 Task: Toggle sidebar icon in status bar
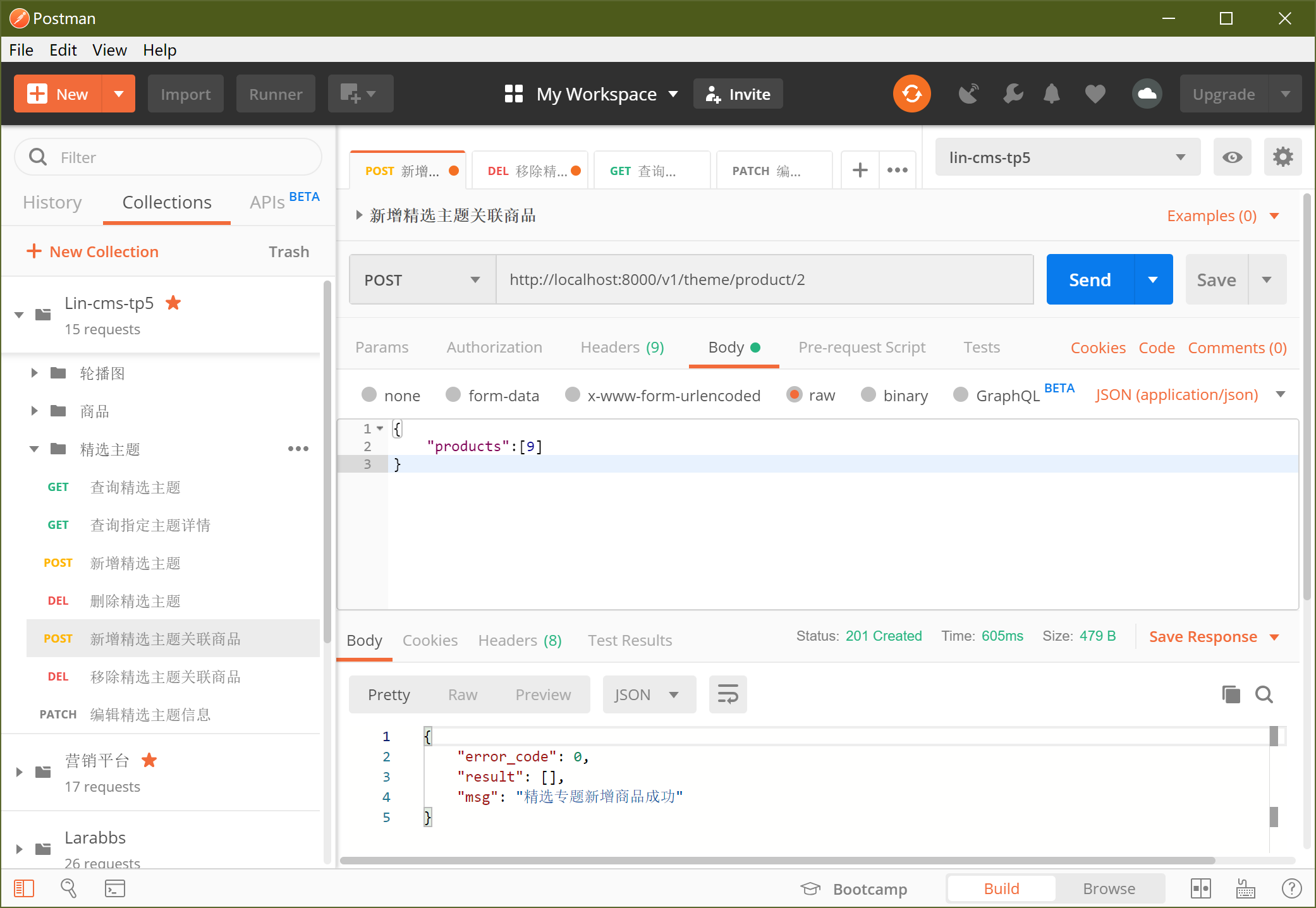tap(23, 888)
